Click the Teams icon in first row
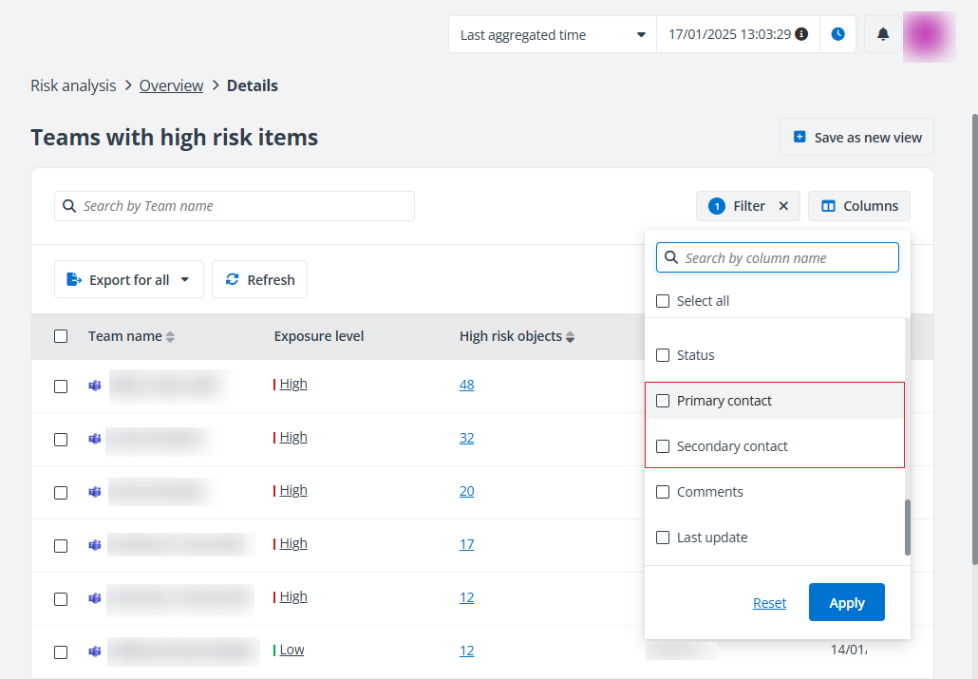Screen dimensions: 978x679 95,385
